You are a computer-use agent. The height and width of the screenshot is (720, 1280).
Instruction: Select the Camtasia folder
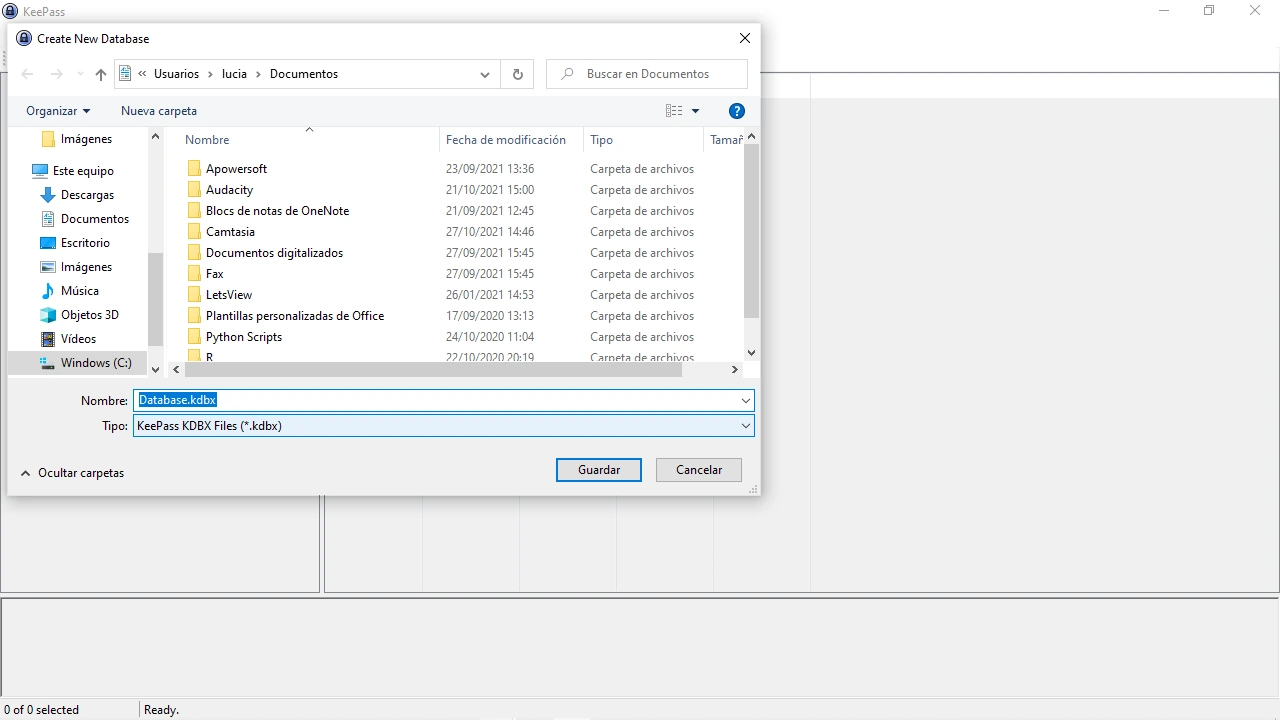click(230, 232)
